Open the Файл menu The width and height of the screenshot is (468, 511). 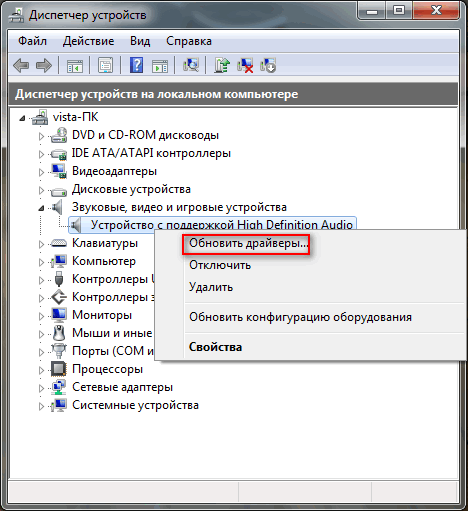[x=32, y=41]
